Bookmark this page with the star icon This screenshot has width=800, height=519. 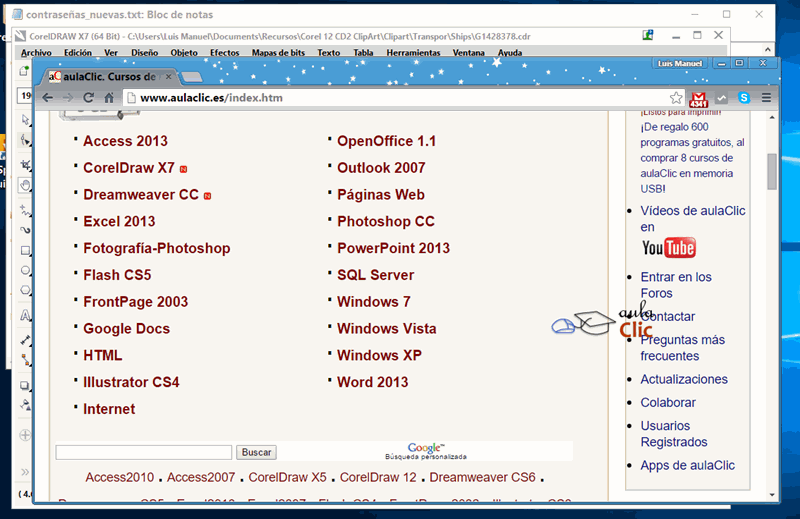676,98
